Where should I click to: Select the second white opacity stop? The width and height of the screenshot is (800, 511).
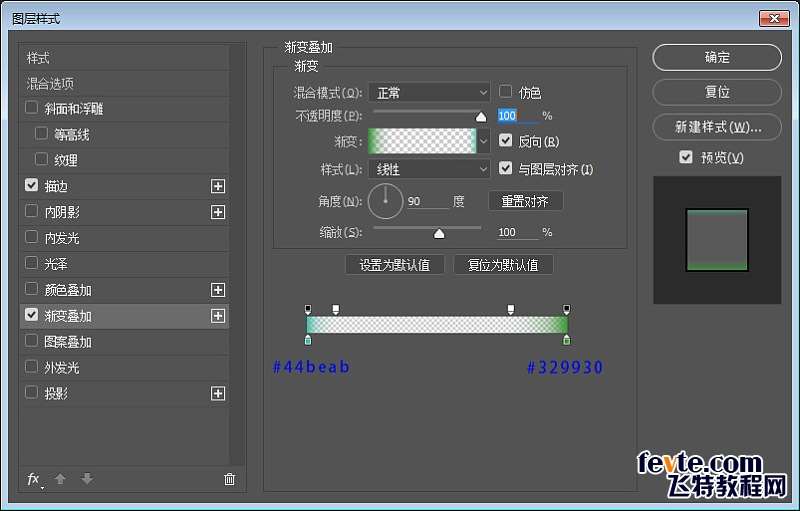(x=336, y=310)
